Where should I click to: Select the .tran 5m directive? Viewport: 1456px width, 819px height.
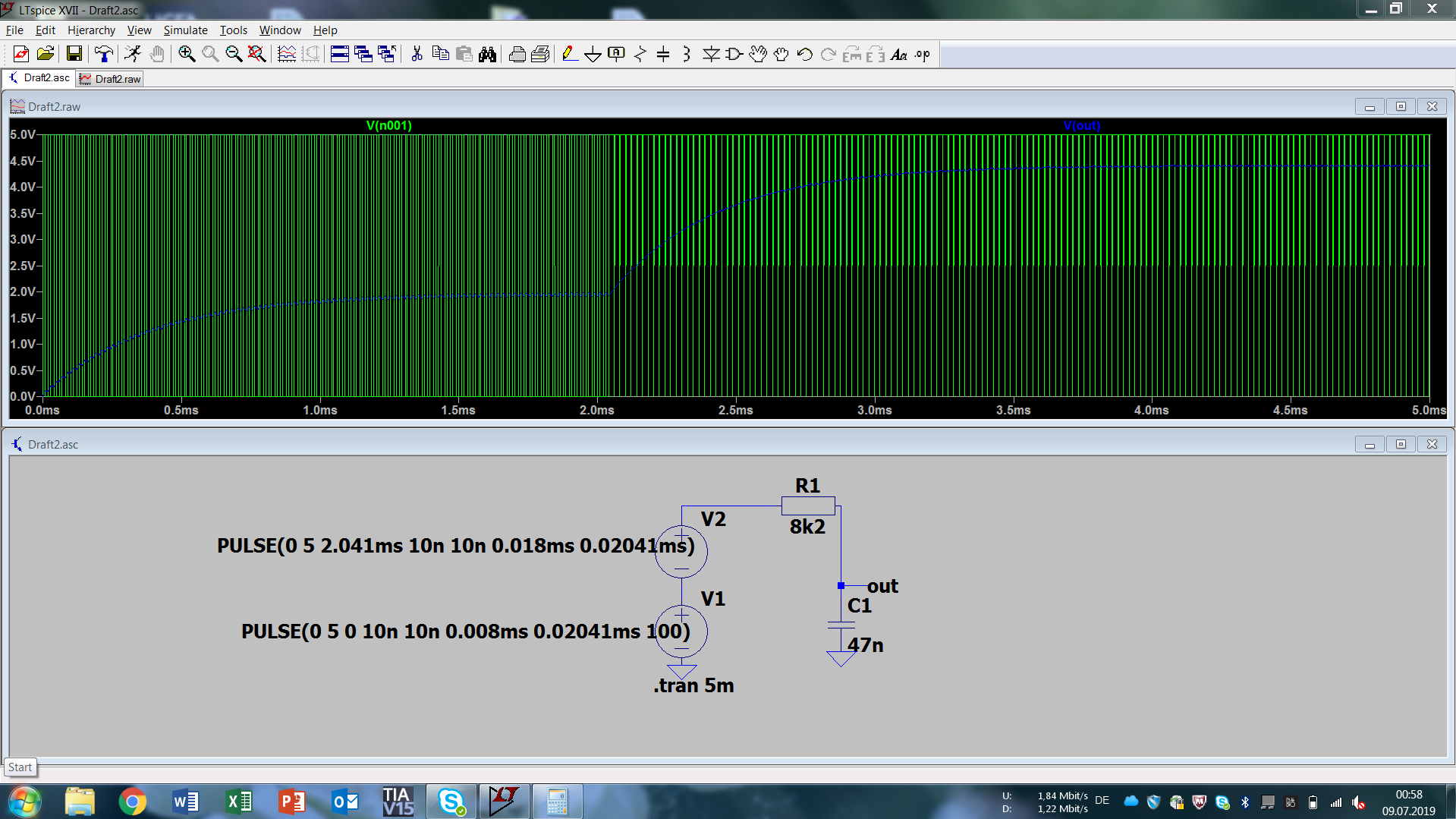693,685
